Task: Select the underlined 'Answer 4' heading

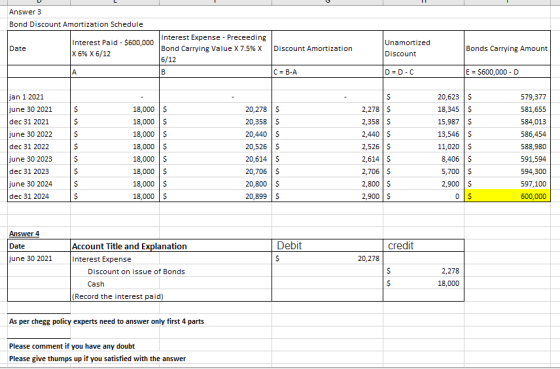Action: [x=24, y=234]
